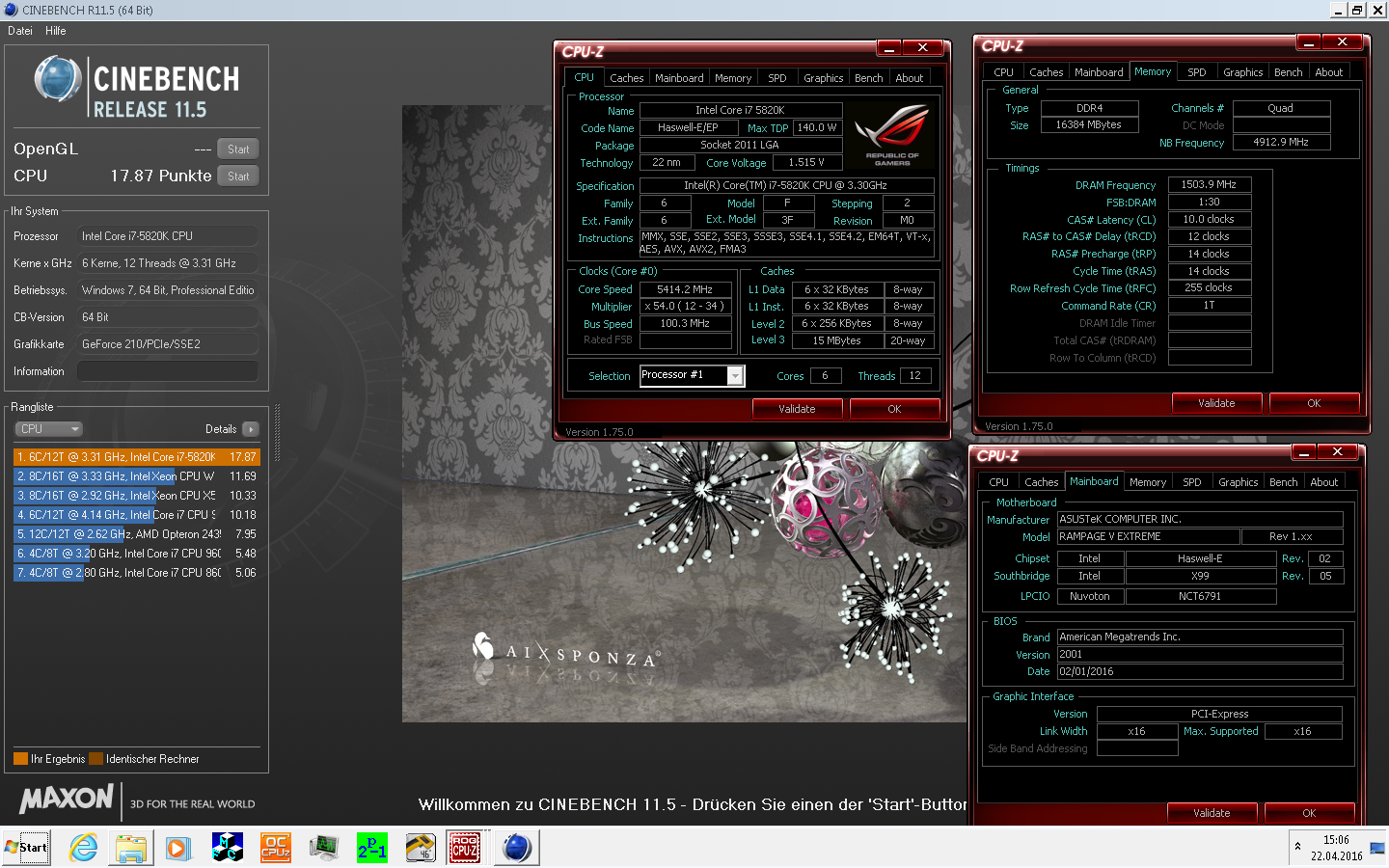This screenshot has height=868, width=1389.
Task: Click Validate in CPU-Z Processor info window
Action: [797, 409]
